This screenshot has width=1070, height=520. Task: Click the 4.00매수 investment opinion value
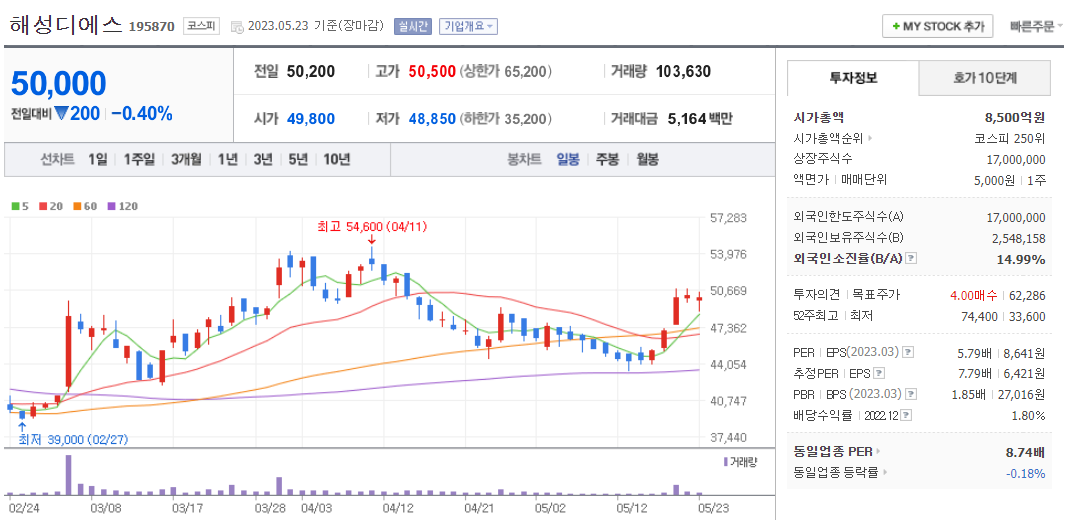pyautogui.click(x=973, y=295)
